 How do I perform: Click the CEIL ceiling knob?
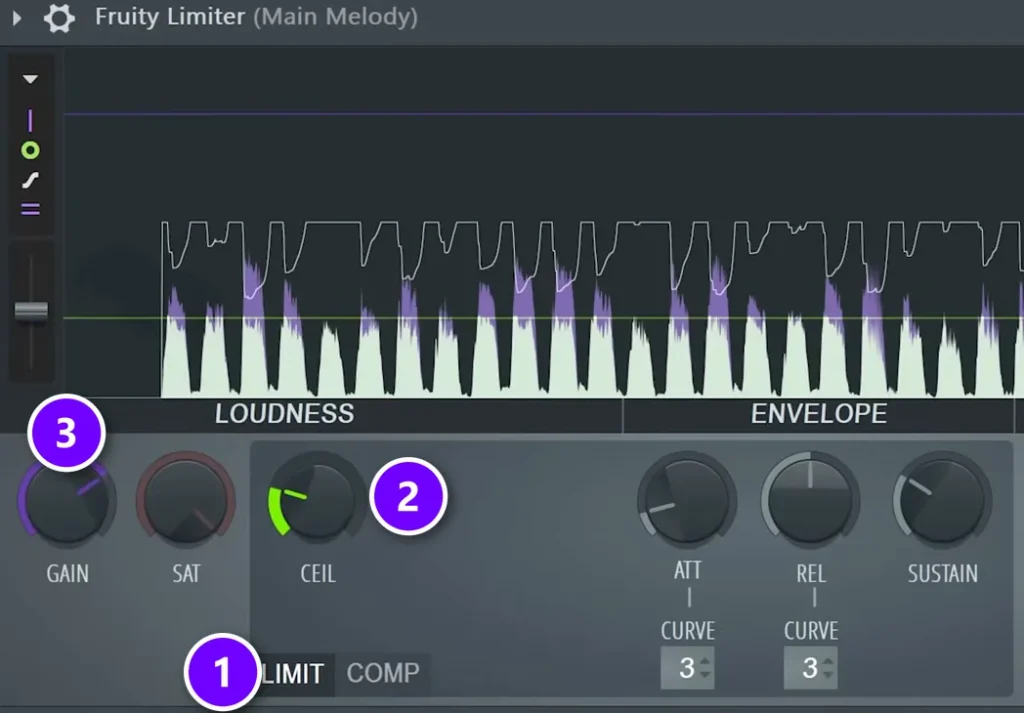point(317,501)
